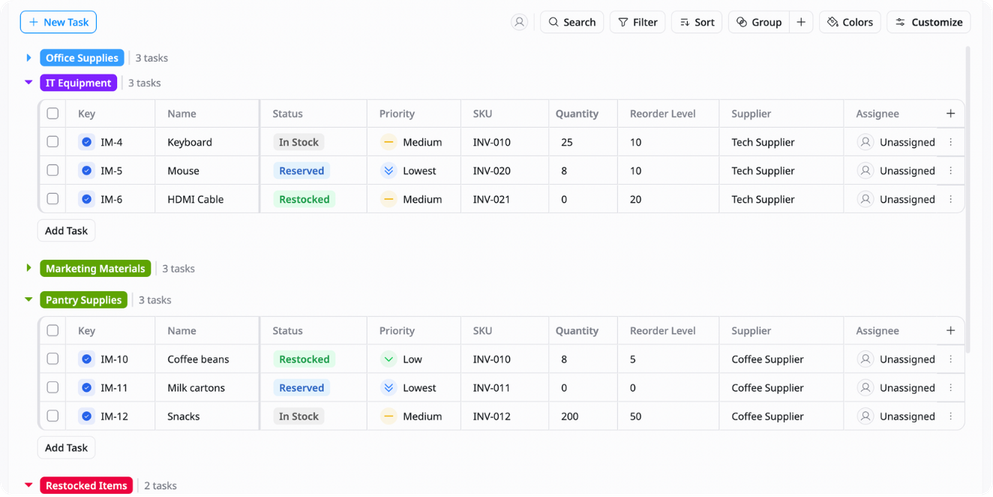Open the three-dot menu for Keyboard row
Image resolution: width=993 pixels, height=497 pixels.
[x=951, y=142]
